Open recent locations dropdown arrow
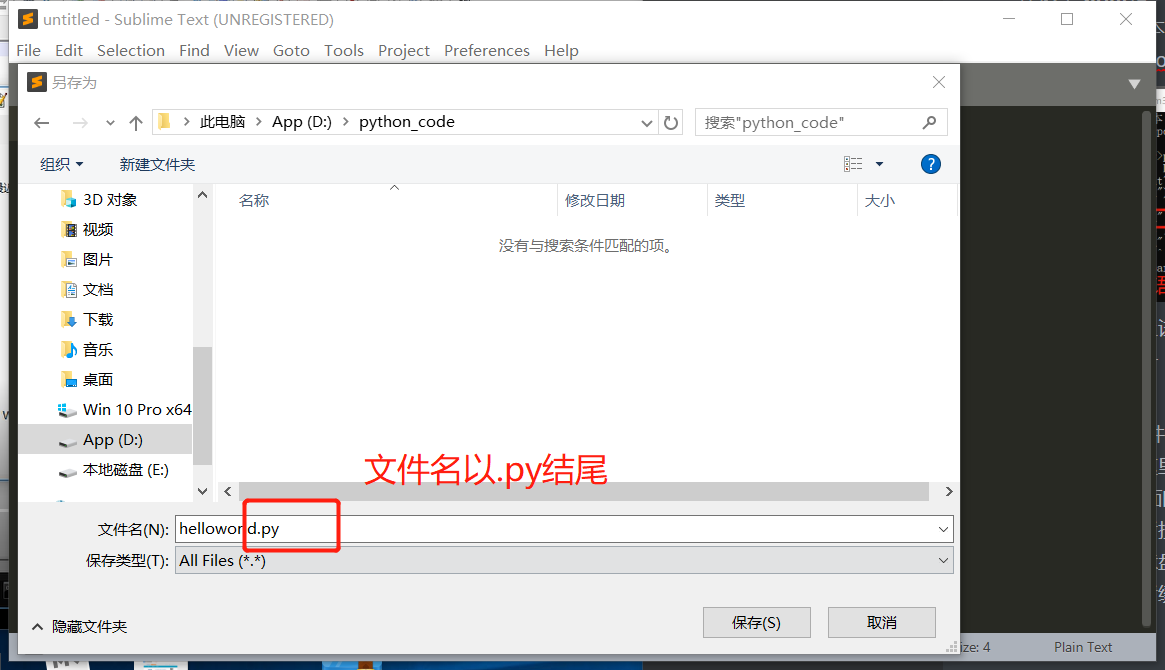Image resolution: width=1165 pixels, height=670 pixels. [x=110, y=123]
